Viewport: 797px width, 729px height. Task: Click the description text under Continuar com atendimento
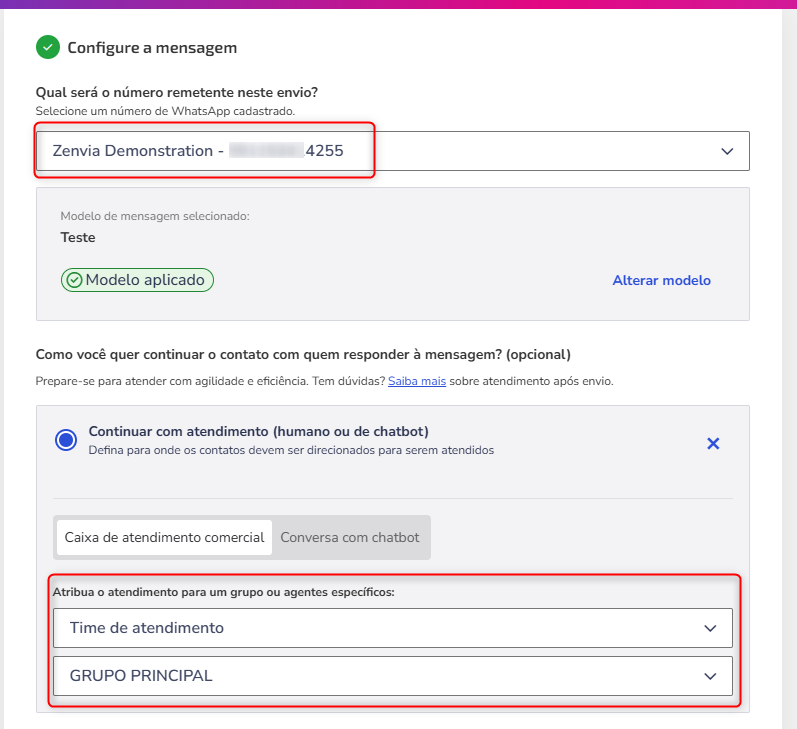coord(291,450)
